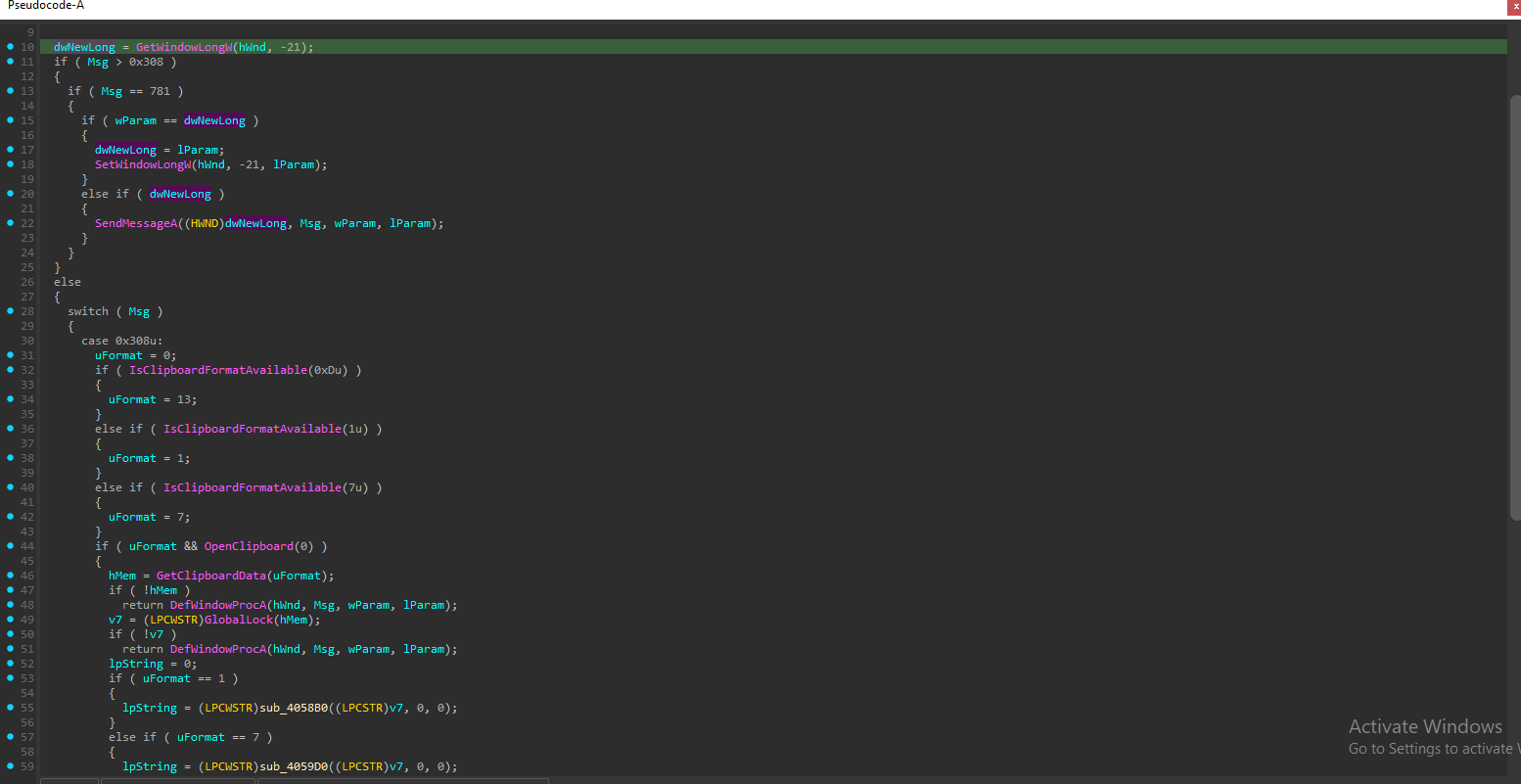Toggle breakpoint dot at line 49
1521x784 pixels.
pos(10,620)
